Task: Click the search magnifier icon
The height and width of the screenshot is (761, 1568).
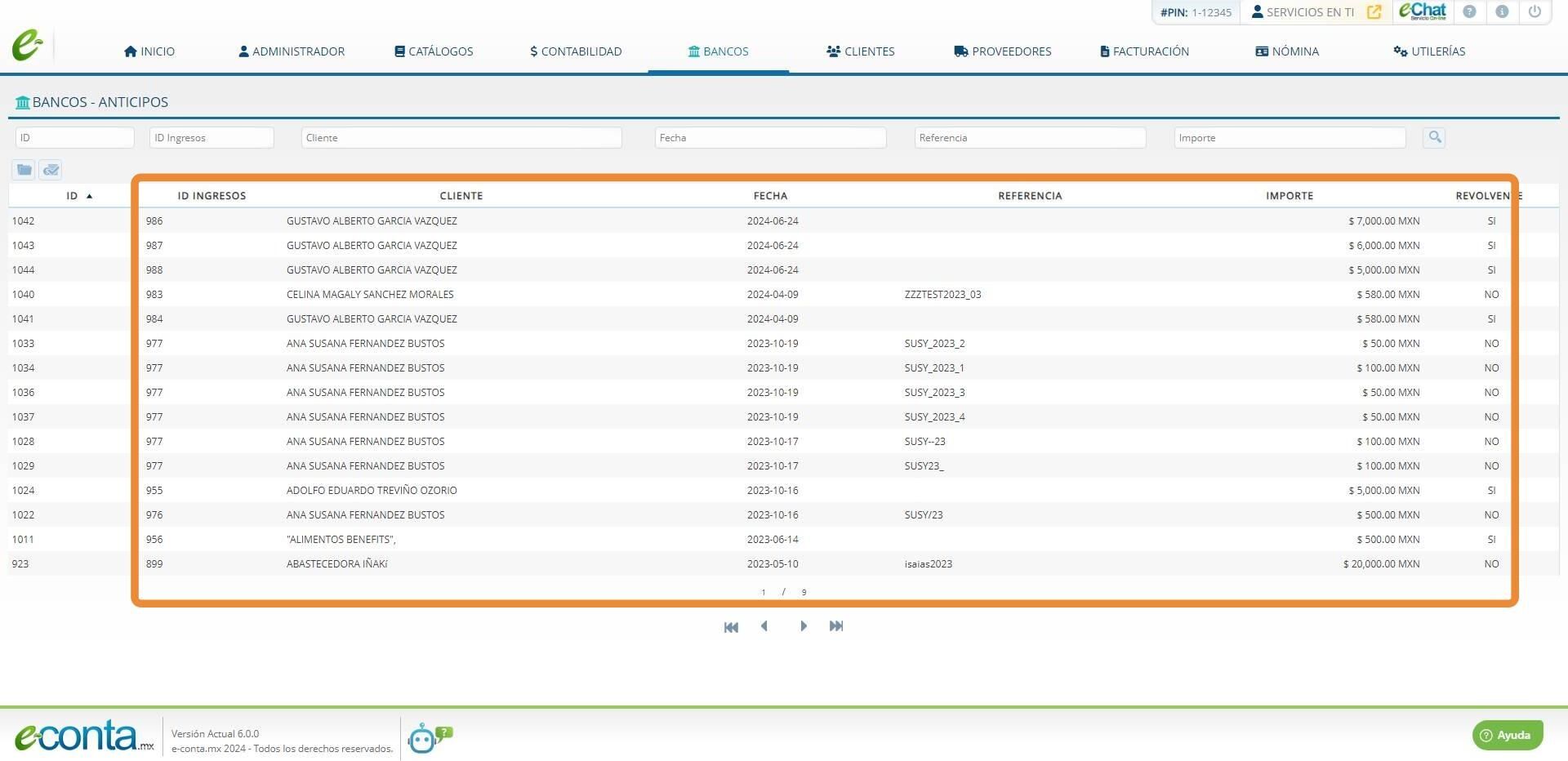Action: click(x=1434, y=137)
